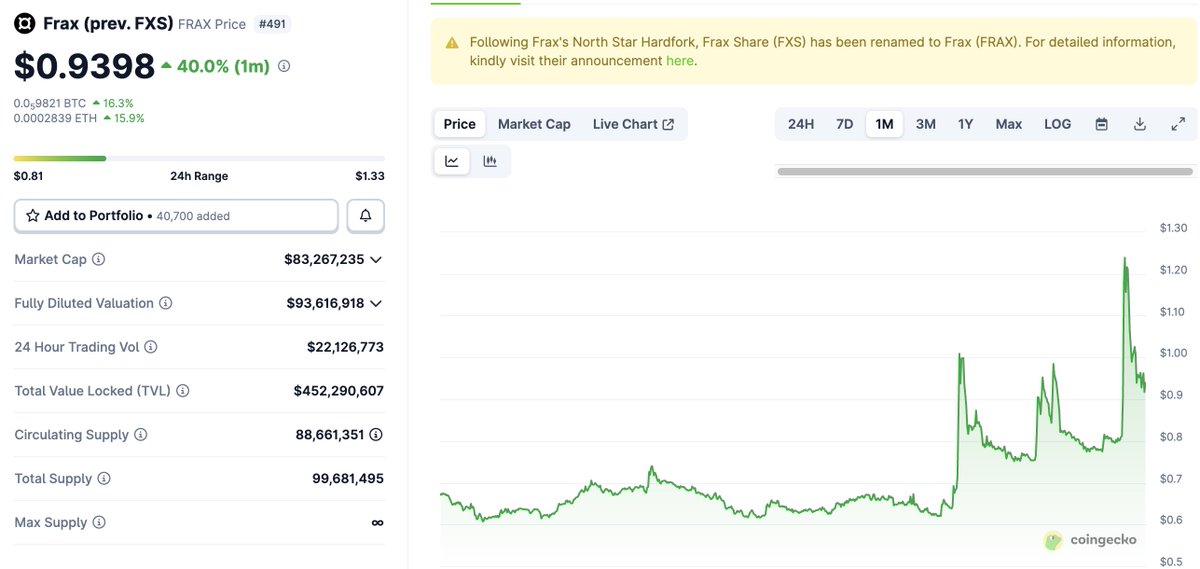Open the Live Chart tab

(633, 124)
